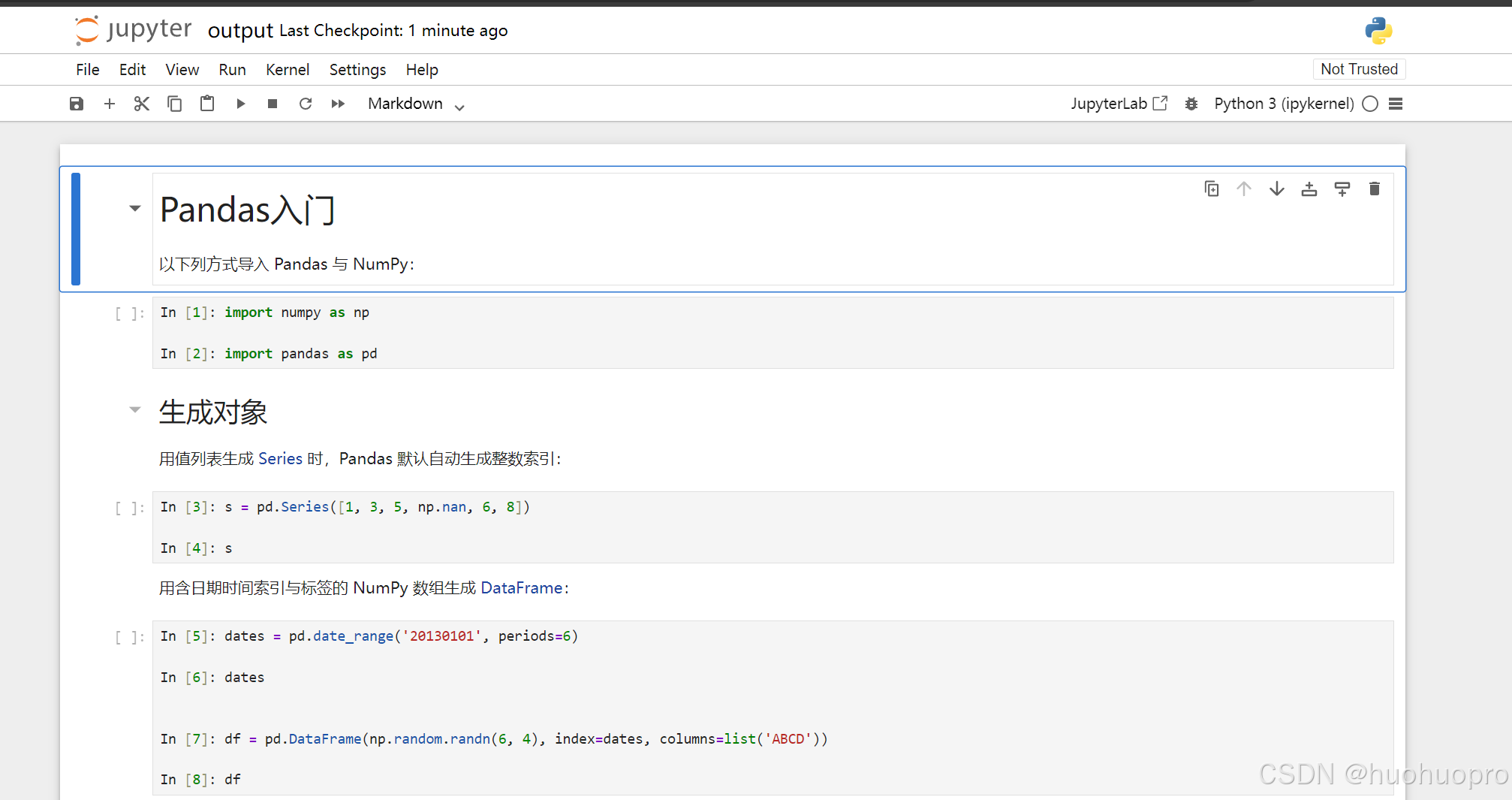Click into the pd.date_range code cell

[x=773, y=708]
